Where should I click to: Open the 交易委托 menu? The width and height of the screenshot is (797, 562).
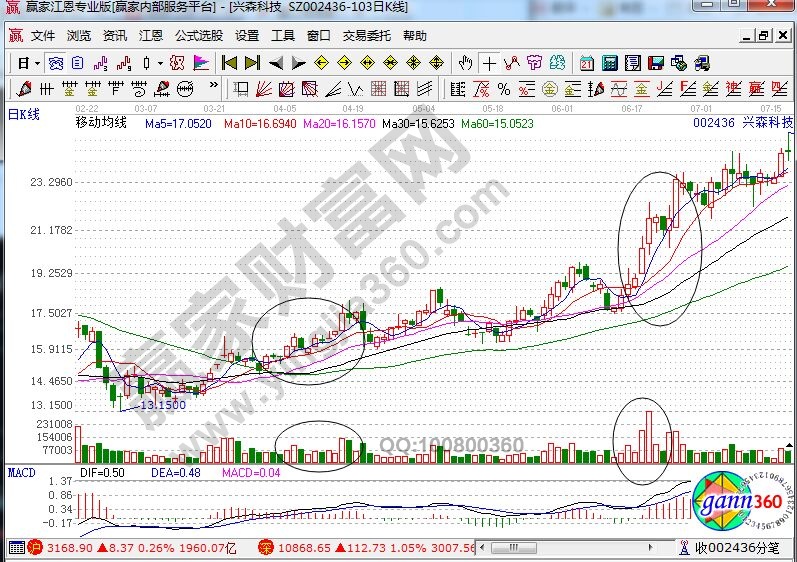pyautogui.click(x=367, y=35)
